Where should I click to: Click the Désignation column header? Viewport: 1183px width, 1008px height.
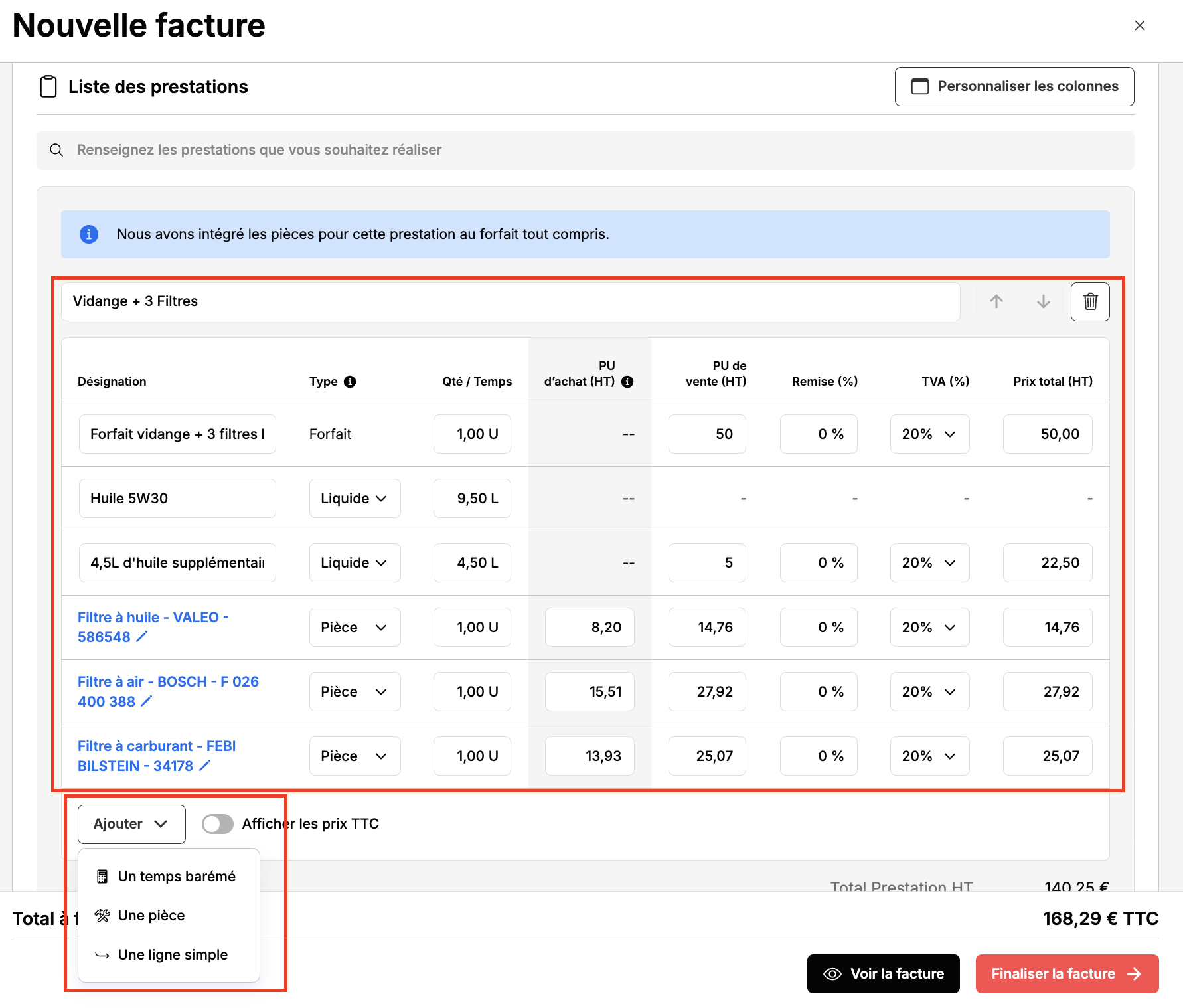tap(112, 382)
